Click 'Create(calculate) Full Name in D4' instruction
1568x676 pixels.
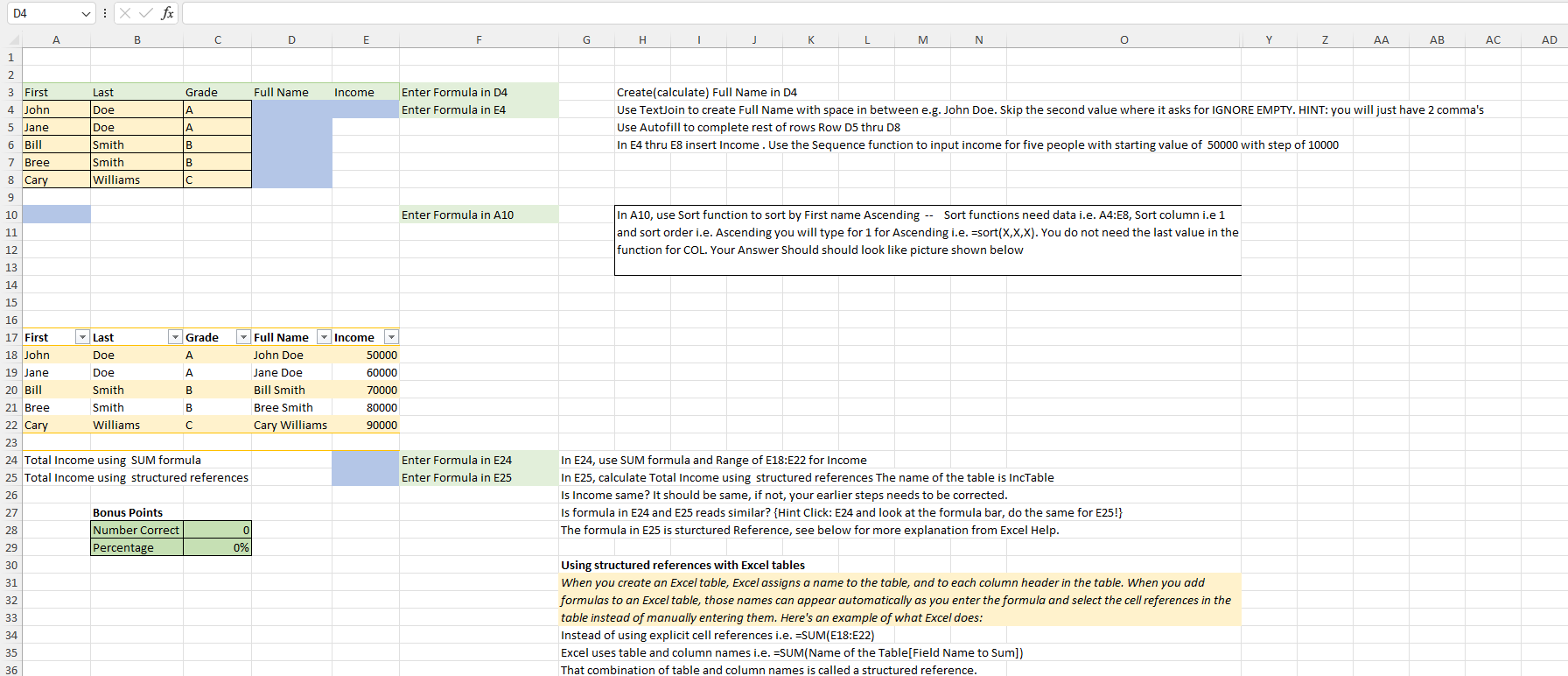tap(707, 92)
